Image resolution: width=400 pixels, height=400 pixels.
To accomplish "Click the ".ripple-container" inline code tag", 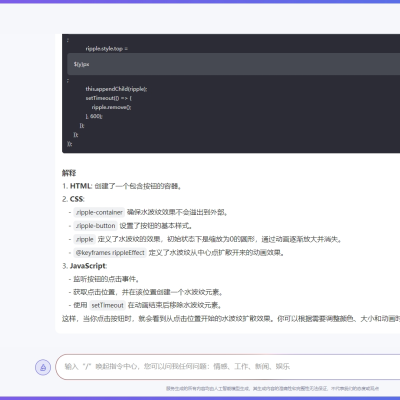I will [x=99, y=212].
